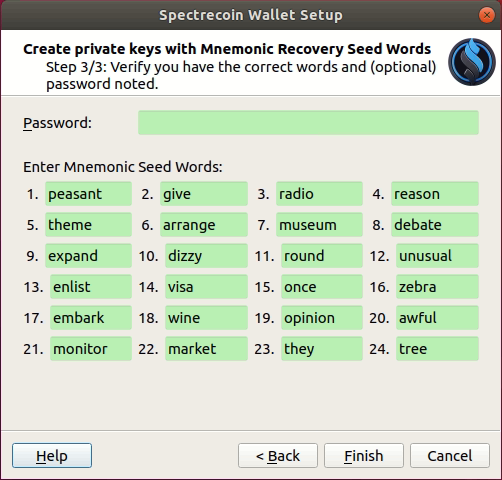Viewport: 502px width, 480px height.
Task: Click the Help button
Action: pyautogui.click(x=52, y=455)
